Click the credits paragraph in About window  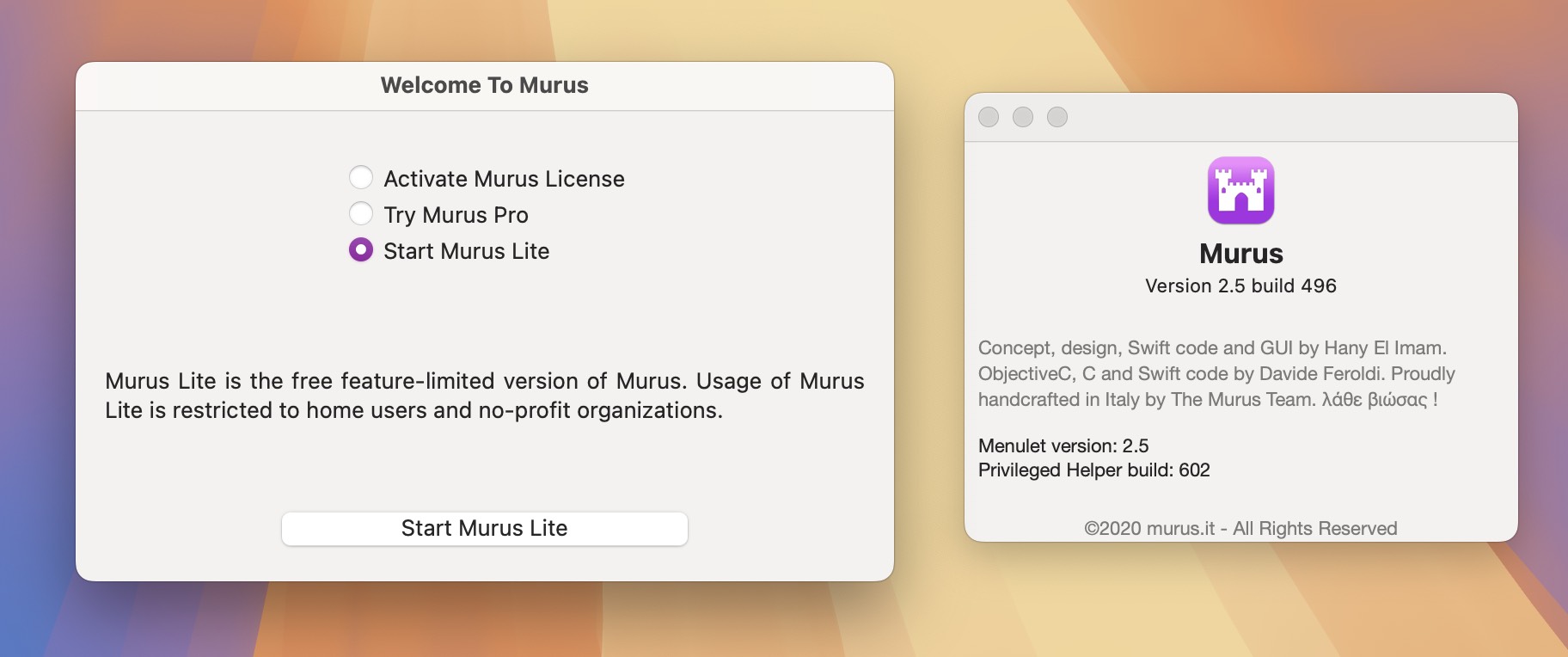tap(1216, 373)
